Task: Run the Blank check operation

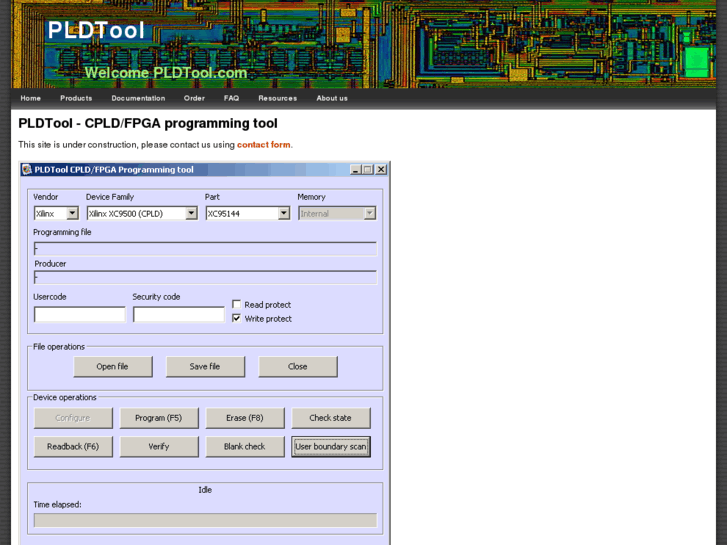Action: point(245,447)
